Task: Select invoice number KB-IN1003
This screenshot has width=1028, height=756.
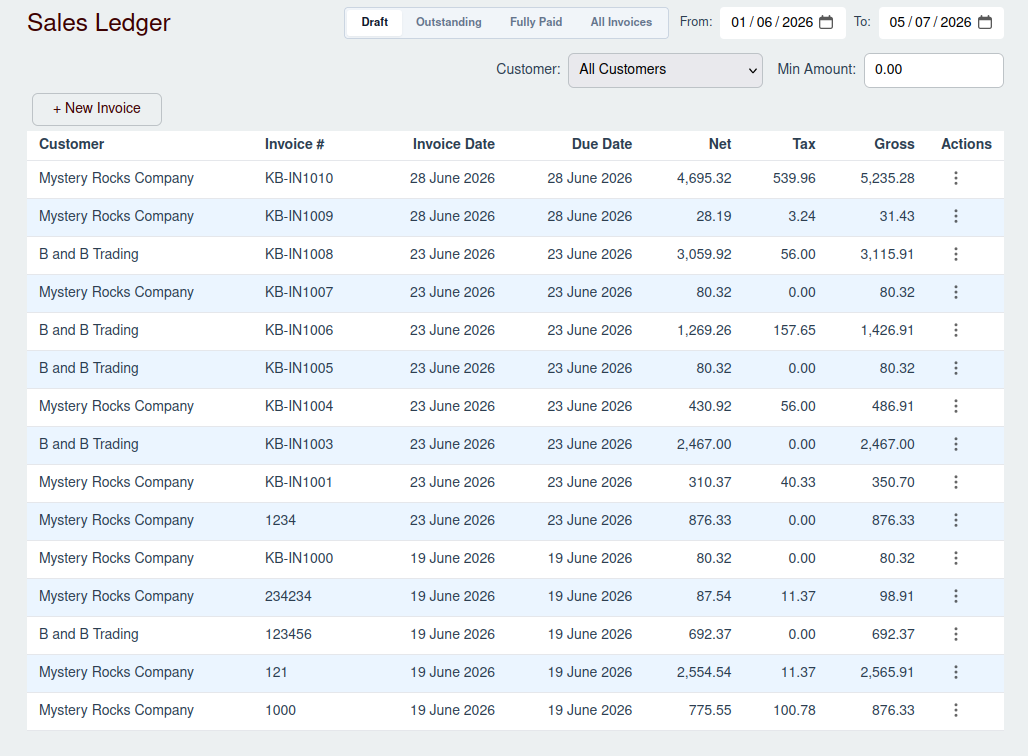Action: [299, 445]
